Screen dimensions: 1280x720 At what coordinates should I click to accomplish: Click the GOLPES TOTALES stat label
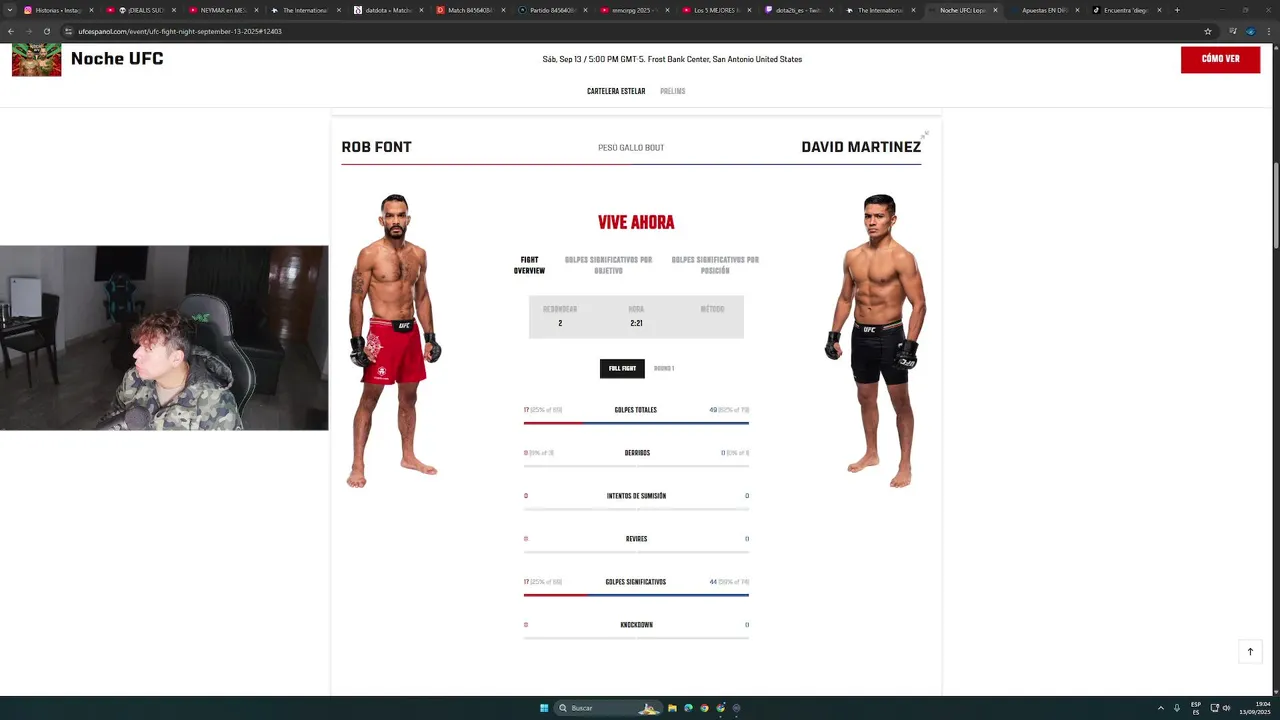coord(636,410)
